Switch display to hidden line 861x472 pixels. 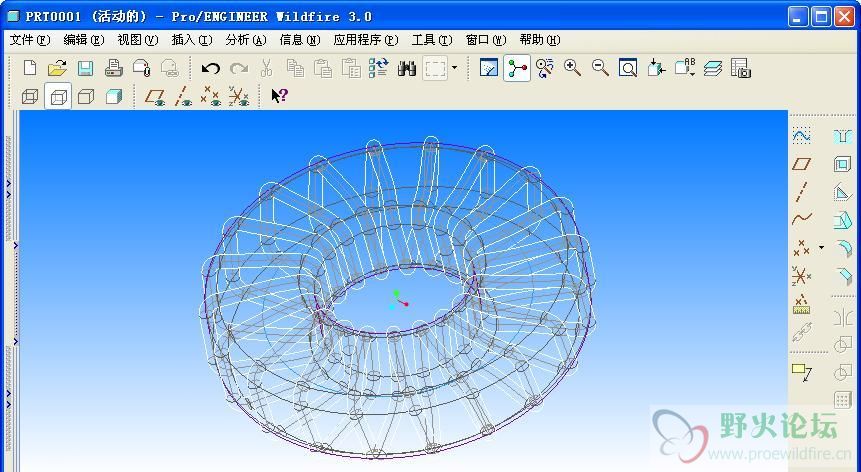[x=58, y=97]
